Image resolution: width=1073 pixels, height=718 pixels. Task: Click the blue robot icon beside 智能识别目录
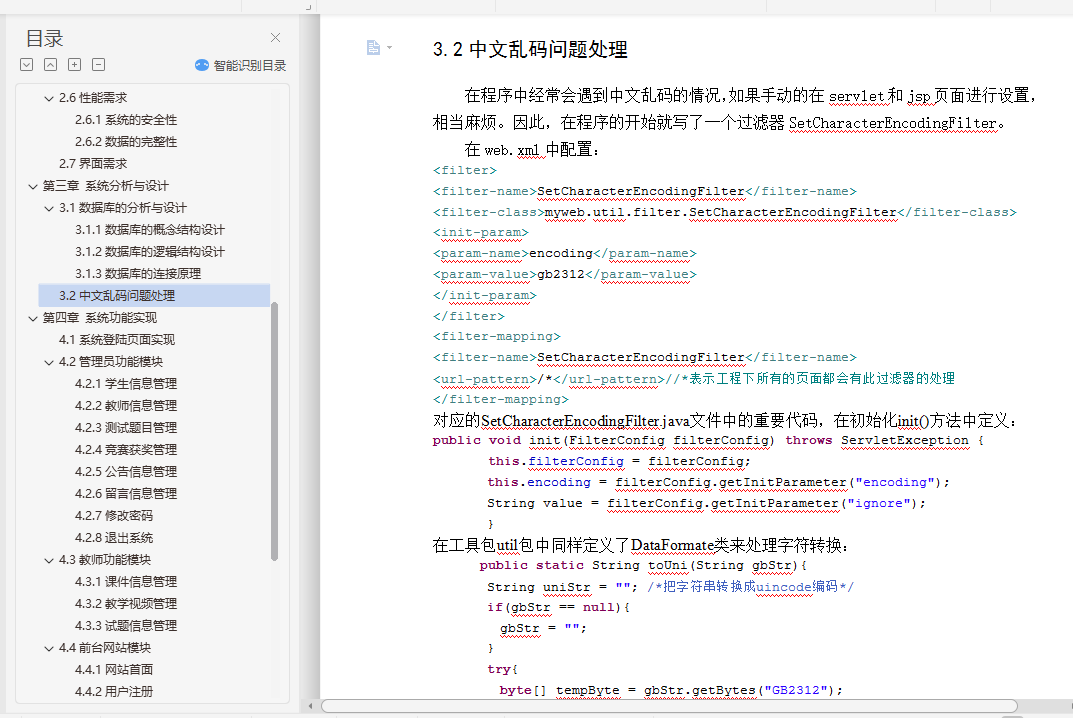[202, 65]
